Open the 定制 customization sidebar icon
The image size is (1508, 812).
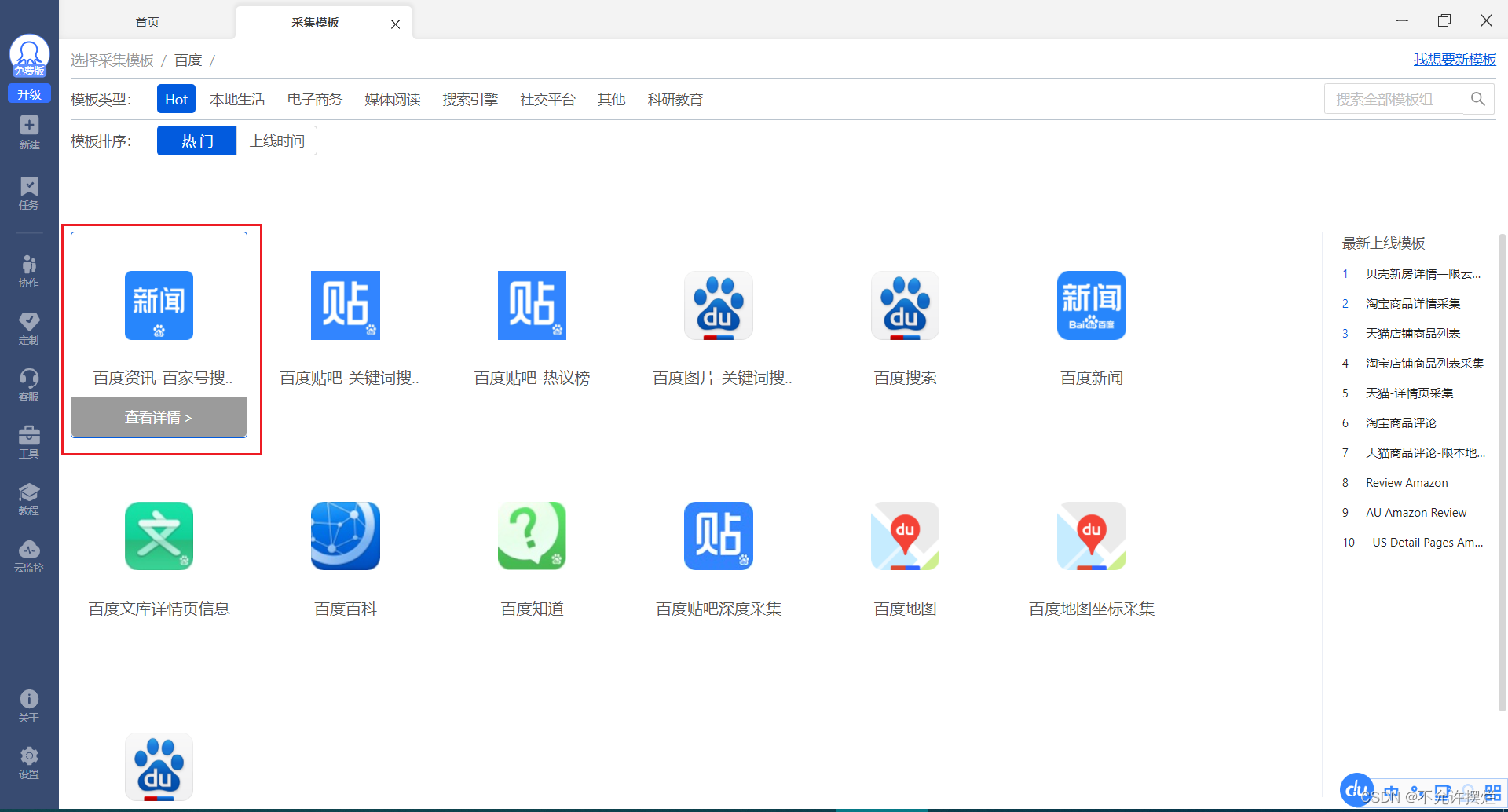[x=29, y=328]
